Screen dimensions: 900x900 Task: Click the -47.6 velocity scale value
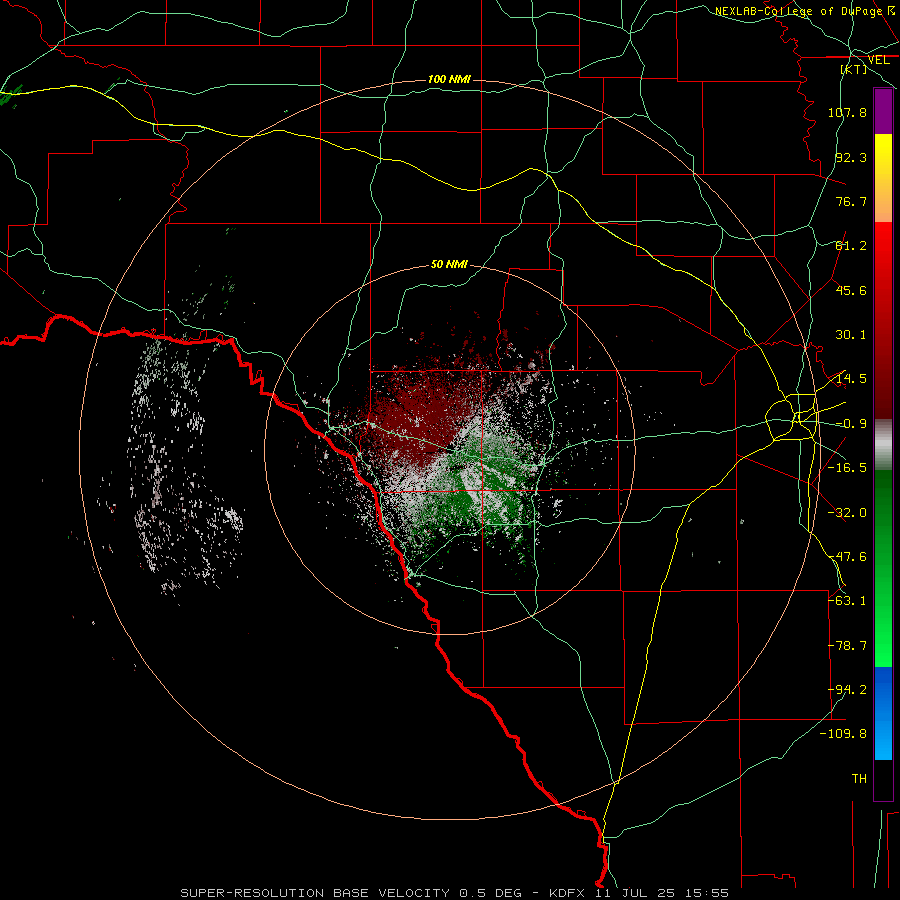(847, 557)
